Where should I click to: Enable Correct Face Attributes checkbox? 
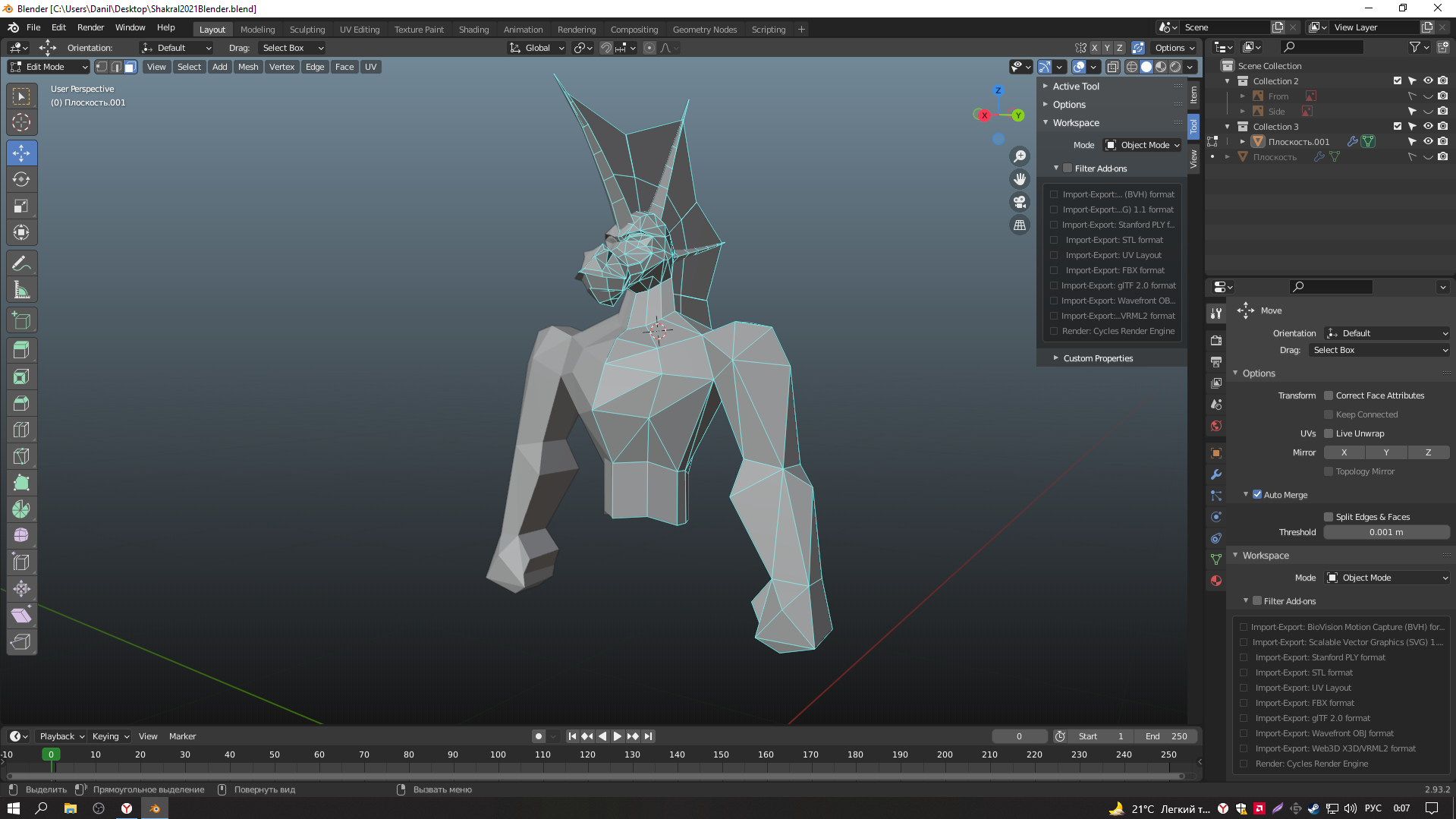pos(1329,395)
